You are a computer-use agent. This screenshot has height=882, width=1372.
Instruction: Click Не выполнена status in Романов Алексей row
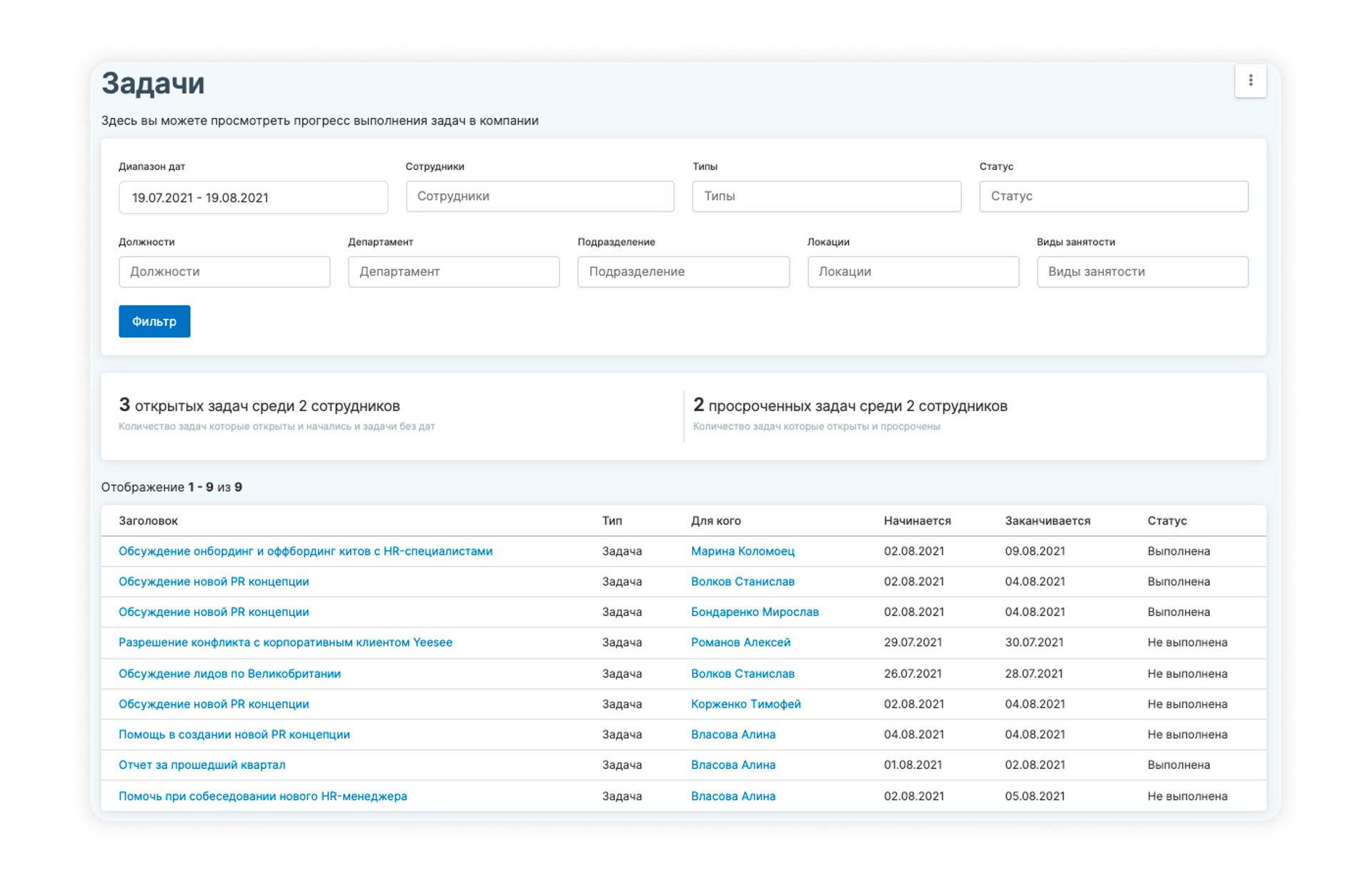[x=1187, y=643]
